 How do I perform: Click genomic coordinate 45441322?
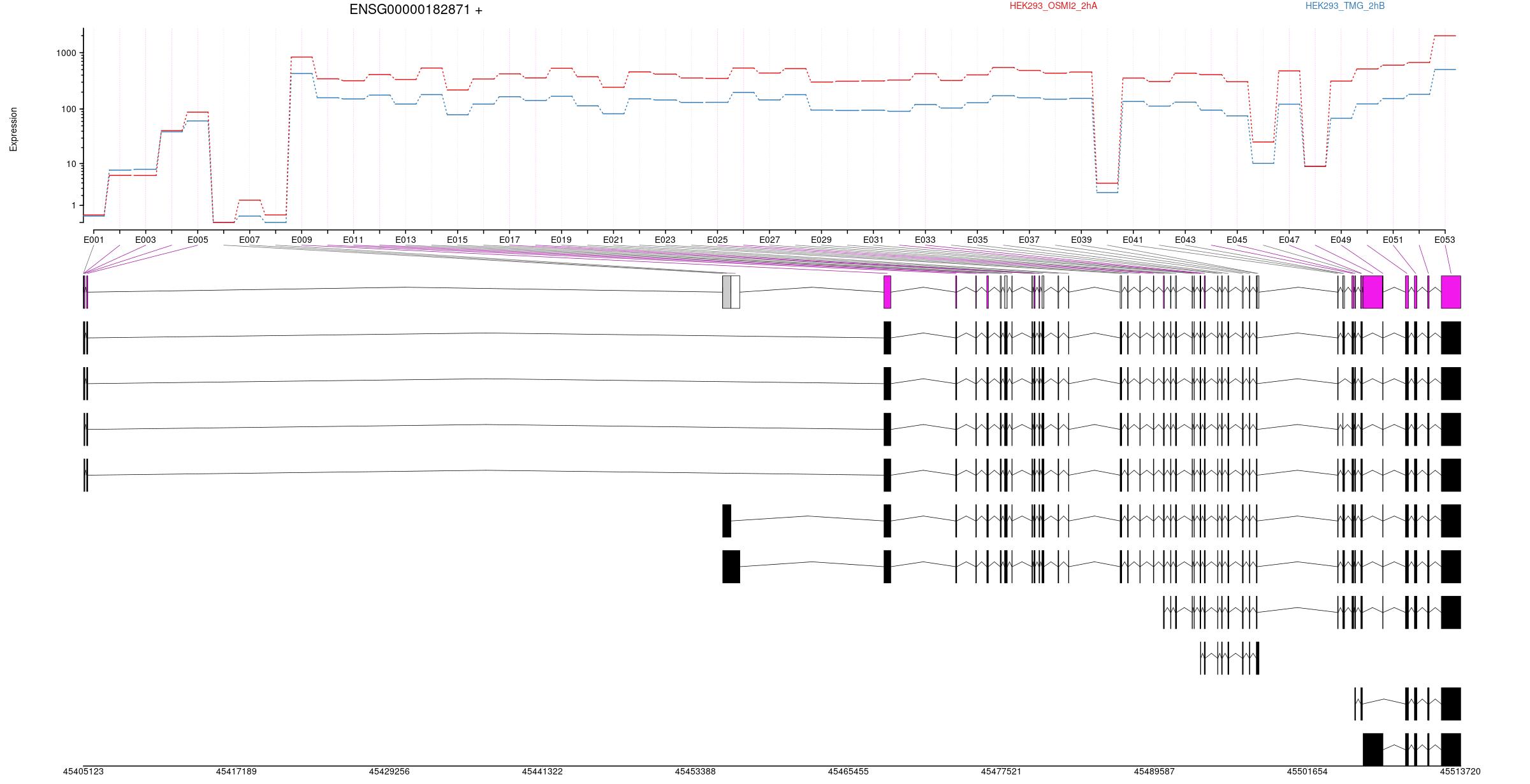tap(542, 771)
